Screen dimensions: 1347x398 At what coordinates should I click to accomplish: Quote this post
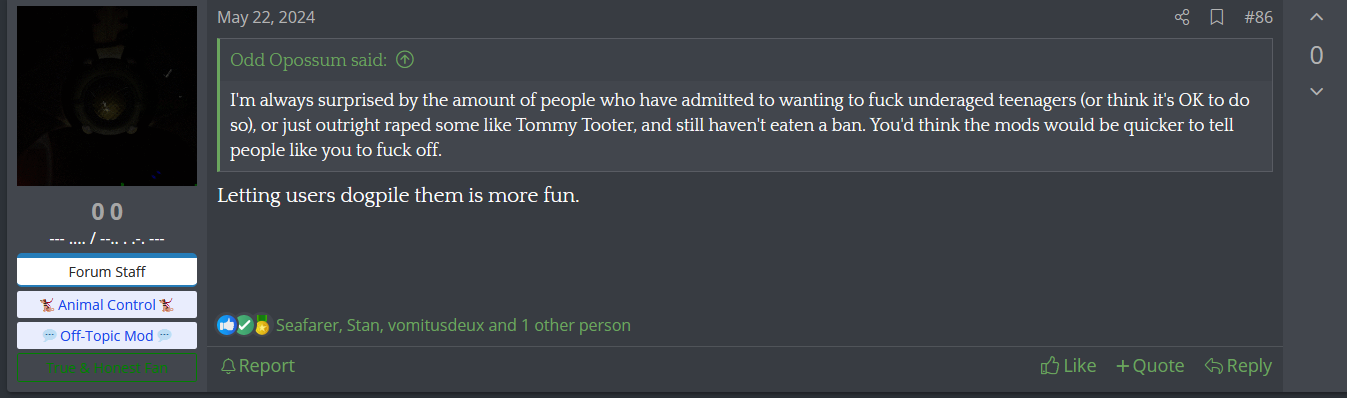click(x=1150, y=366)
